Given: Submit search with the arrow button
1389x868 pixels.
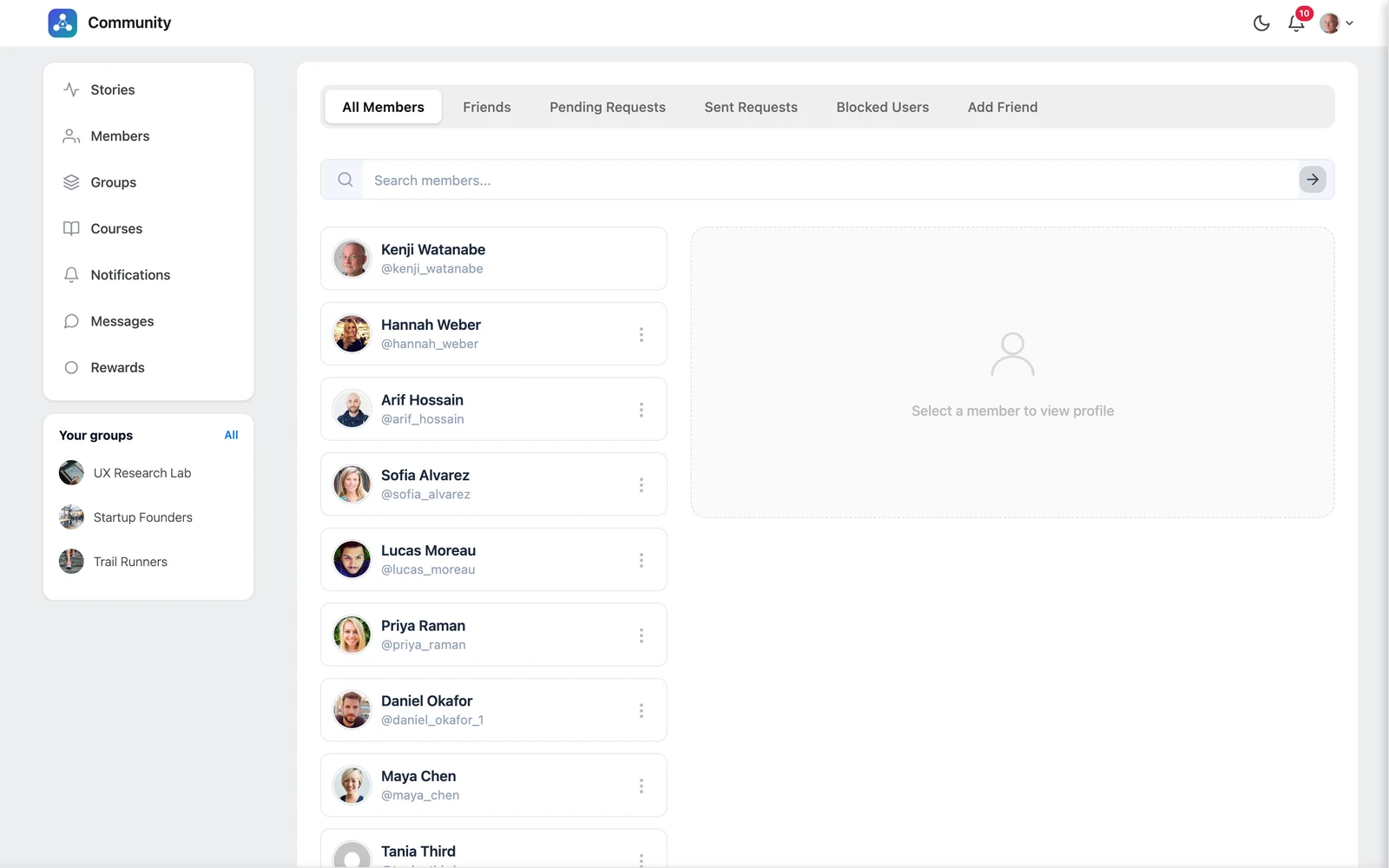Looking at the screenshot, I should click(1313, 180).
